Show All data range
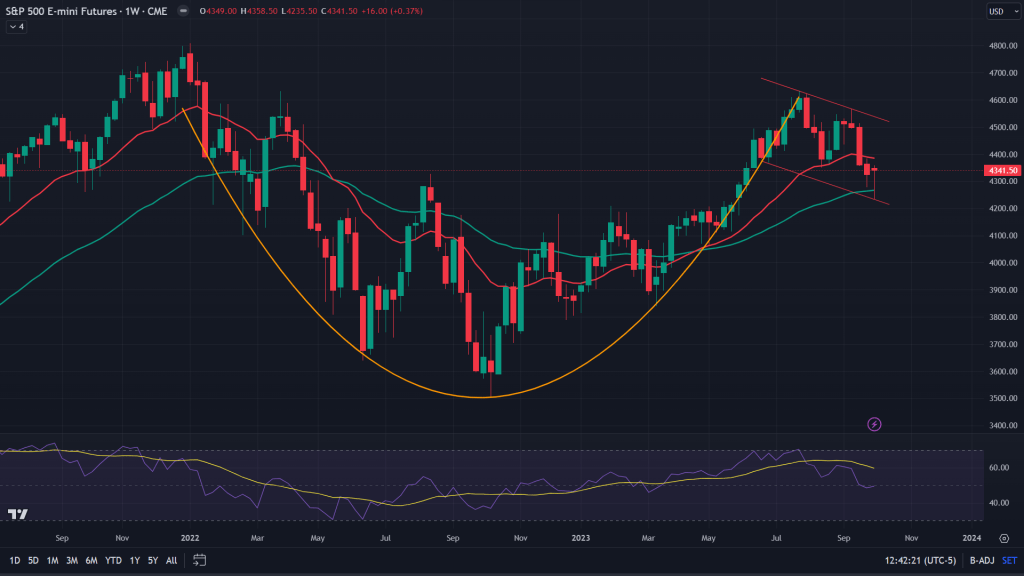Image resolution: width=1024 pixels, height=576 pixels. 172,560
